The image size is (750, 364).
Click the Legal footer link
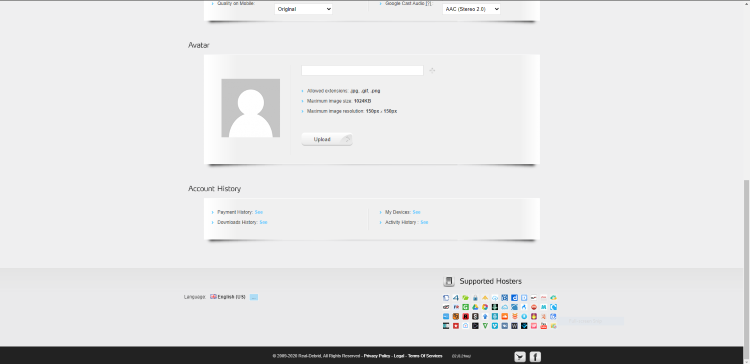(399, 356)
